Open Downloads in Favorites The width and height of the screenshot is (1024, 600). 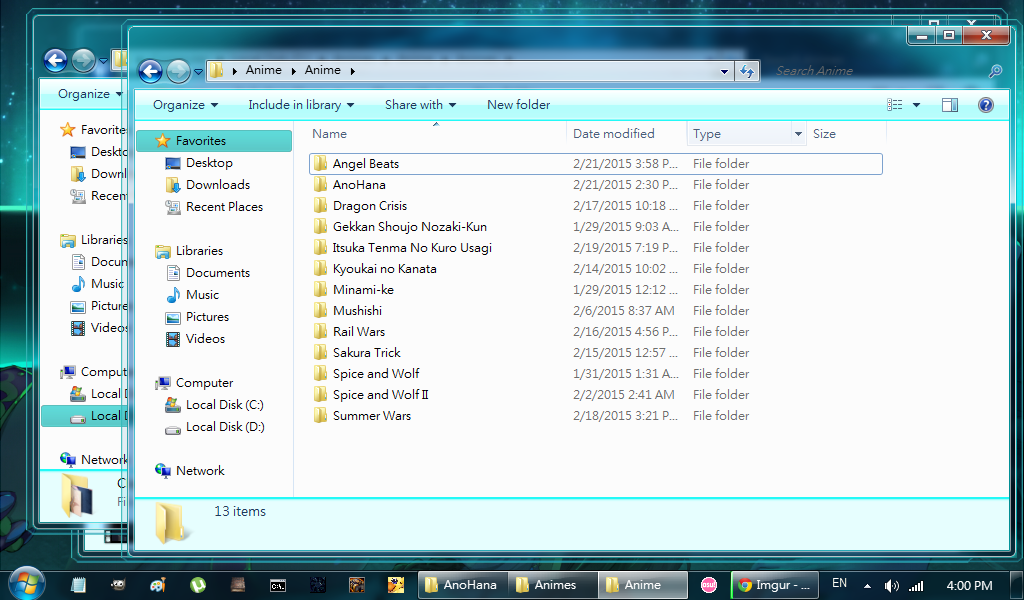217,185
